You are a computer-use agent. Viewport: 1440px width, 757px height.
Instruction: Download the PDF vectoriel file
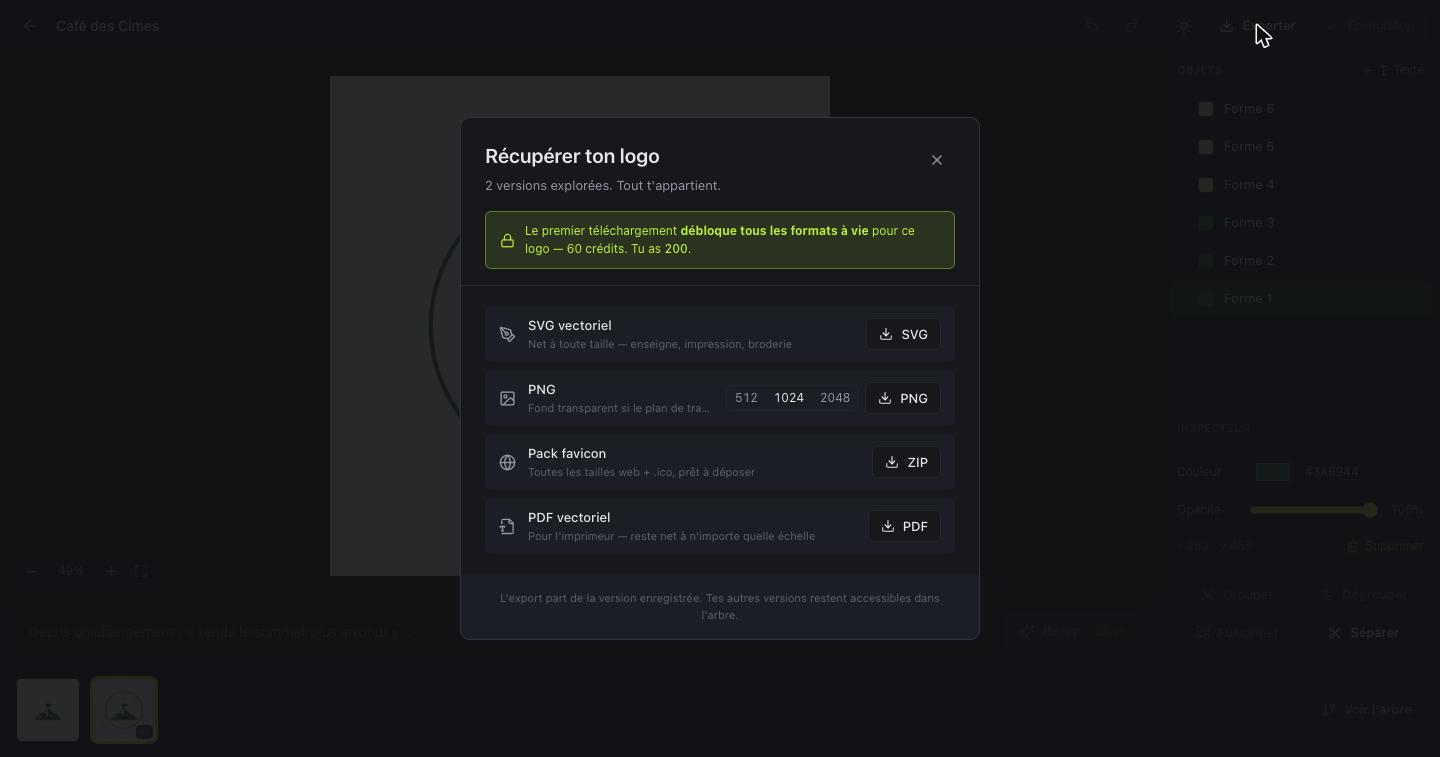[x=904, y=526]
